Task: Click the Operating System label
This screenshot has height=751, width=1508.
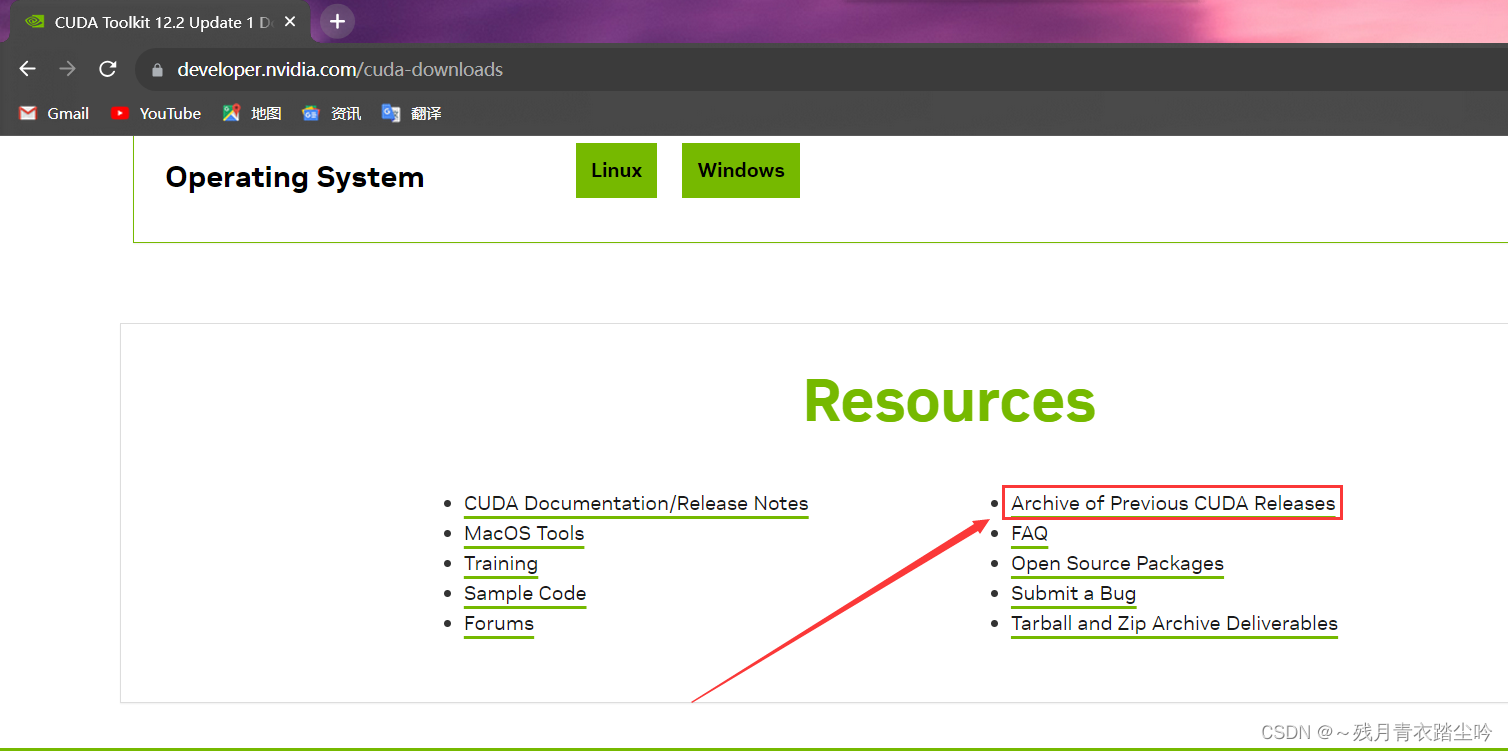Action: [x=295, y=177]
